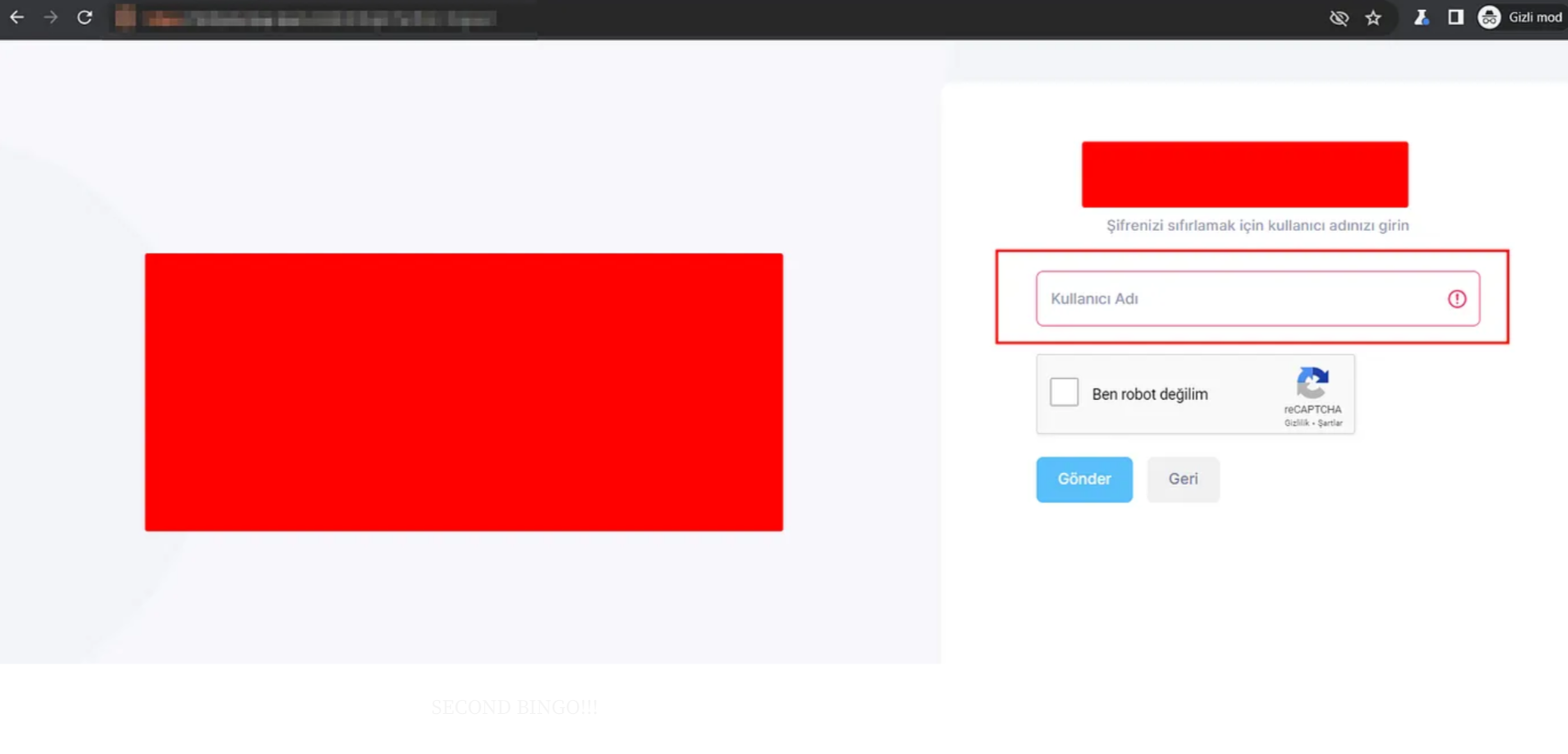Open the crossed-out eye tracking protection icon
1568x754 pixels.
(x=1339, y=17)
